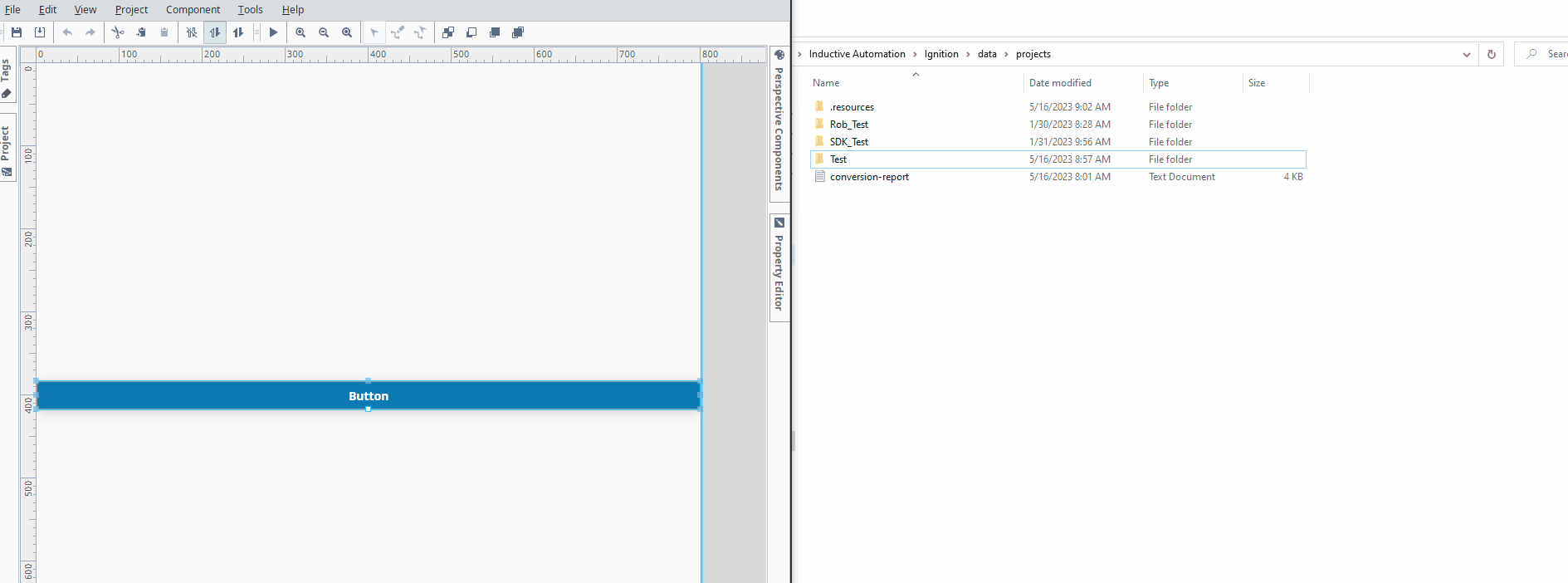Click the Save icon in the Designer toolbar
The height and width of the screenshot is (583, 1568).
[17, 32]
